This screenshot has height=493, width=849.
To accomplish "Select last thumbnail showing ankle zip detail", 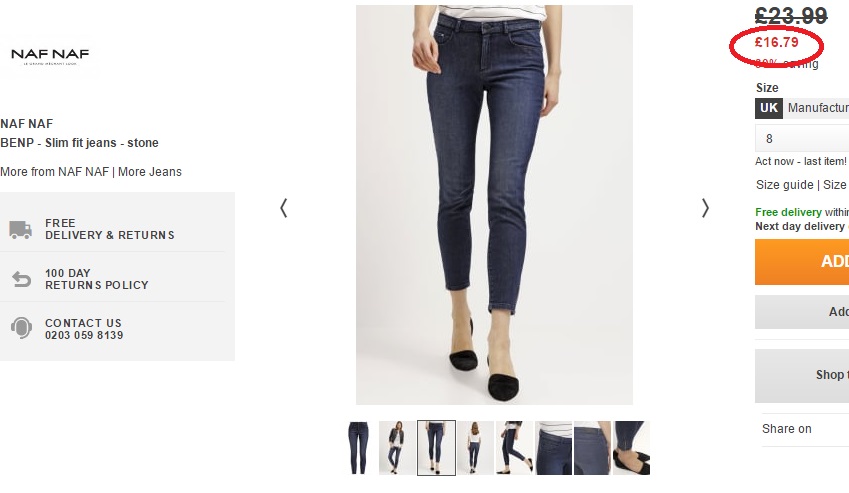I will click(x=631, y=448).
